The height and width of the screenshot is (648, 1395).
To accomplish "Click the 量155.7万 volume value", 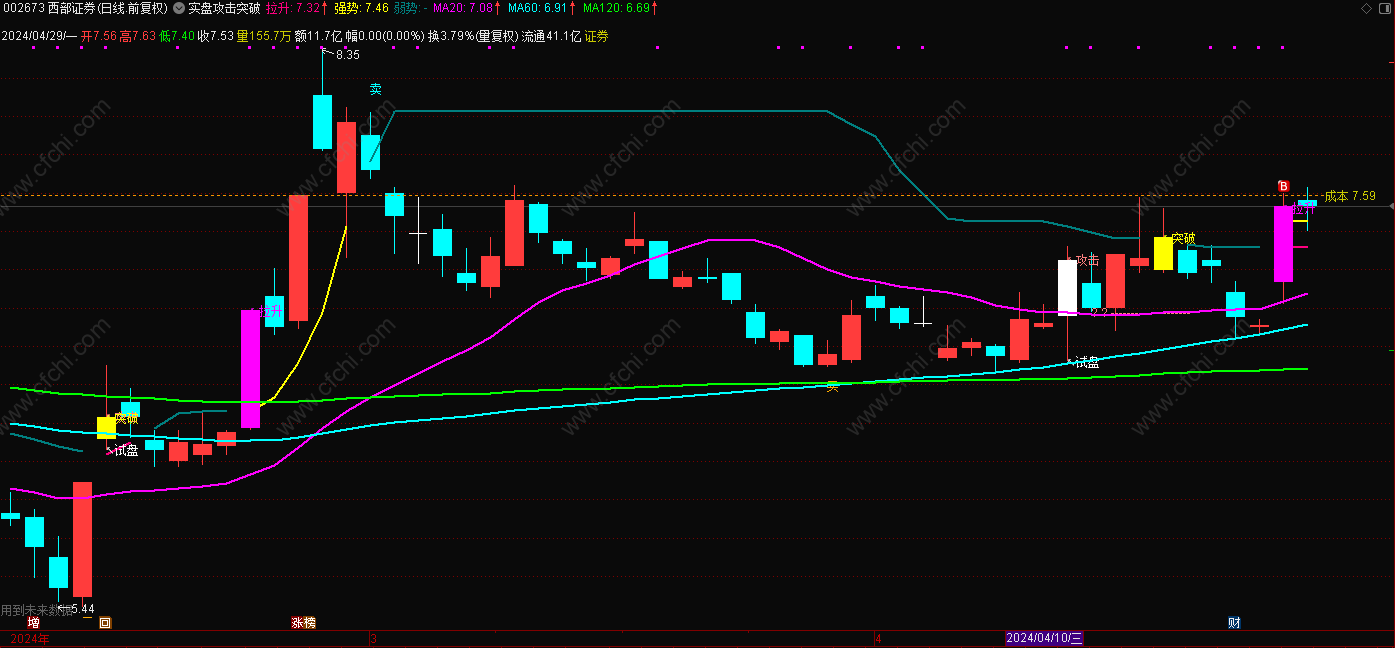I will pos(264,36).
